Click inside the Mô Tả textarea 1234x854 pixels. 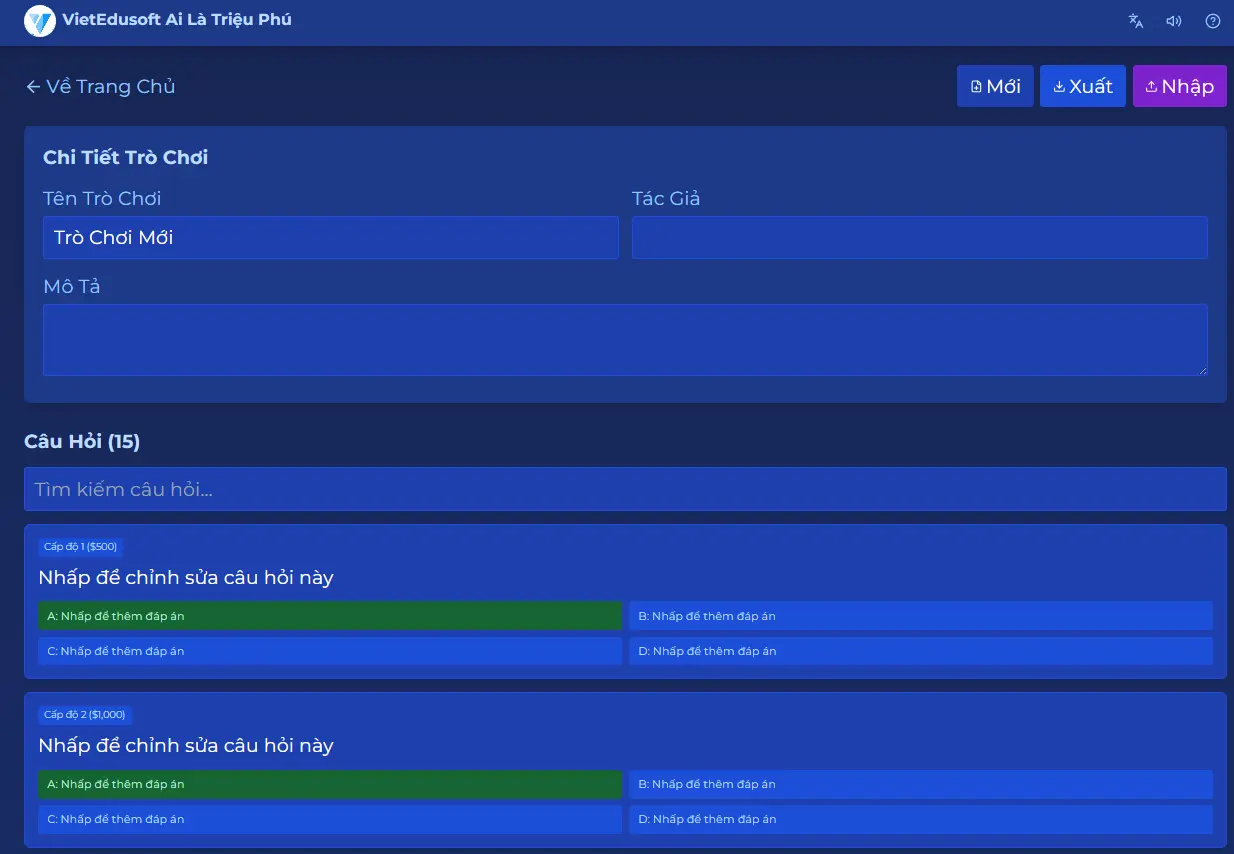[625, 340]
